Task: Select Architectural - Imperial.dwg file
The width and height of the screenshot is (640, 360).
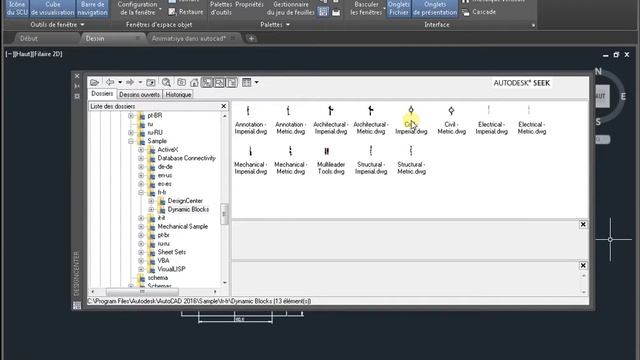Action: pos(331,120)
